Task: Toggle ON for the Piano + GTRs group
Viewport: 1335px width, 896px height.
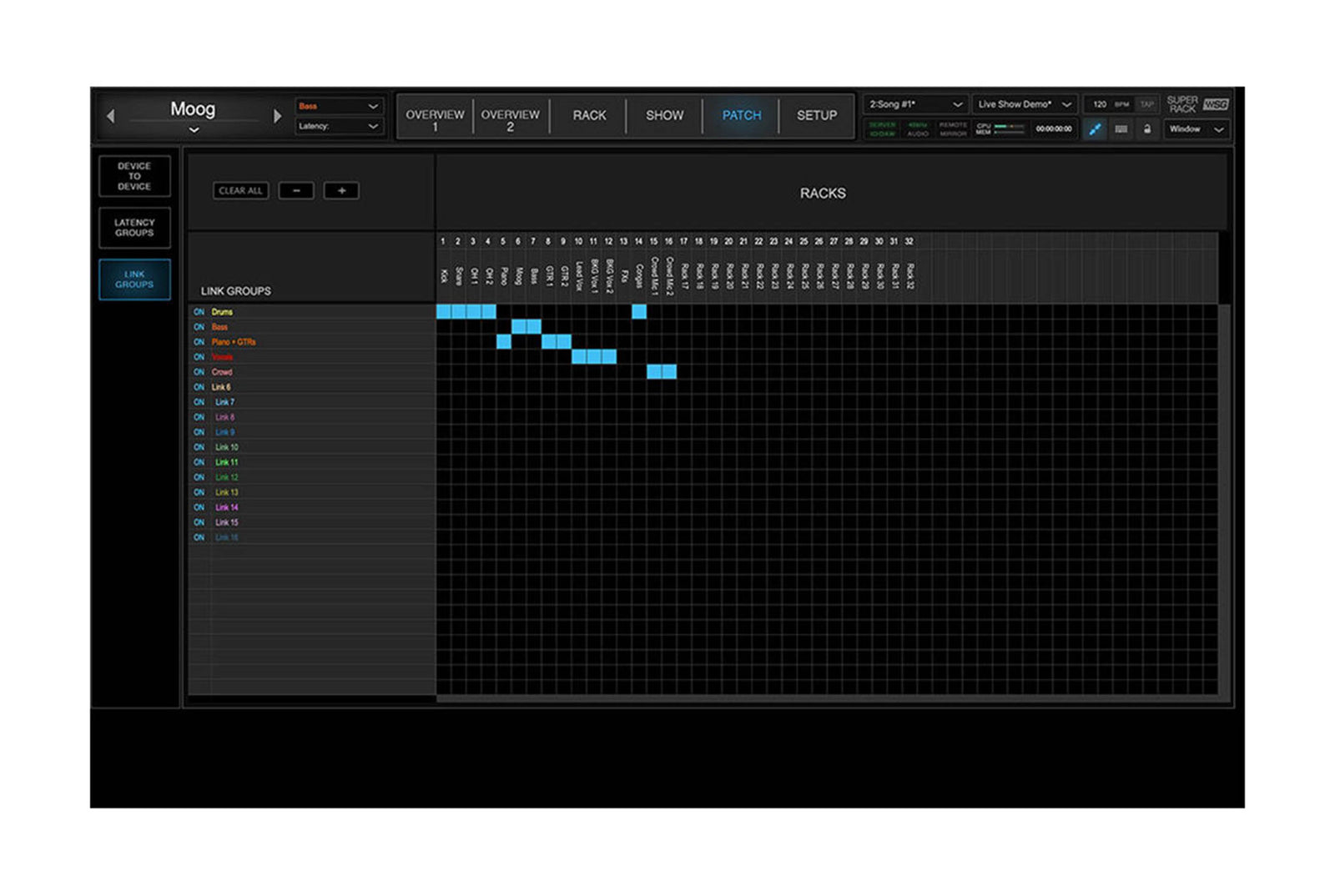Action: 199,342
